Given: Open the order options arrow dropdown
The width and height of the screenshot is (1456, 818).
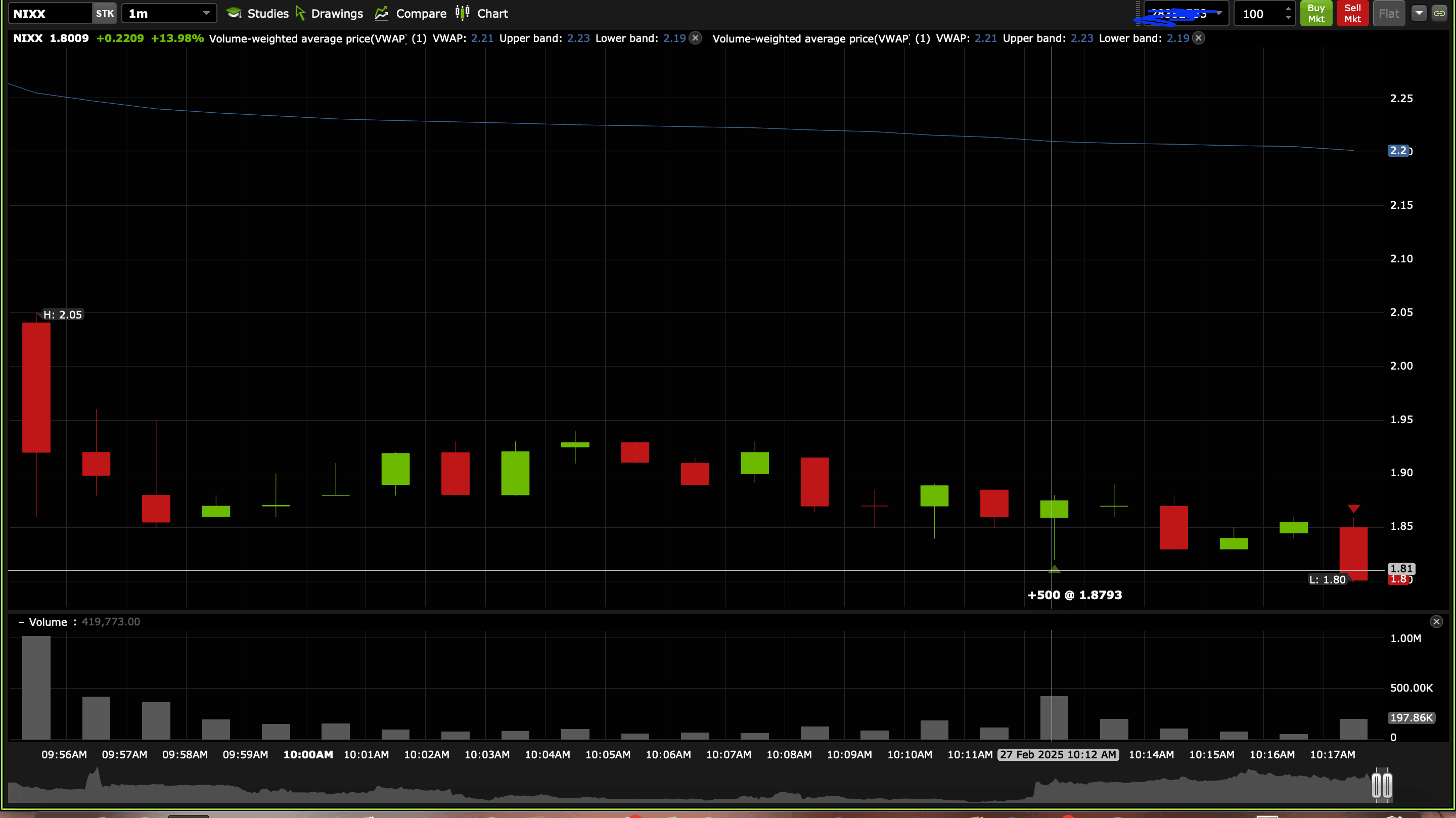Looking at the screenshot, I should click(x=1419, y=14).
